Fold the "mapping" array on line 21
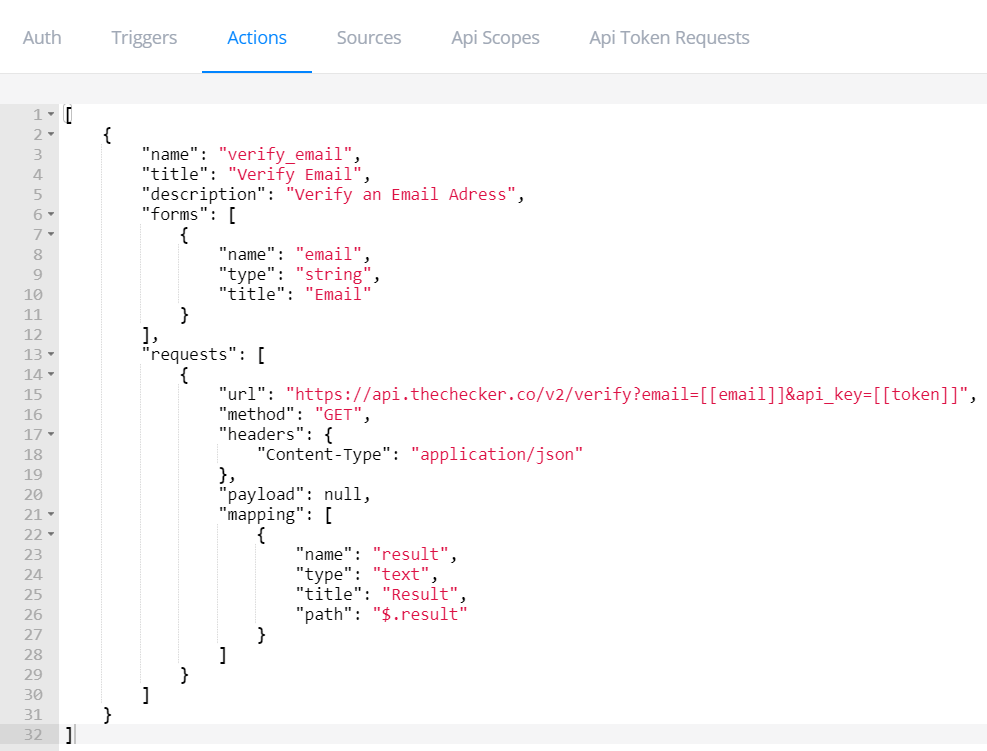The height and width of the screenshot is (751, 987). coord(51,514)
